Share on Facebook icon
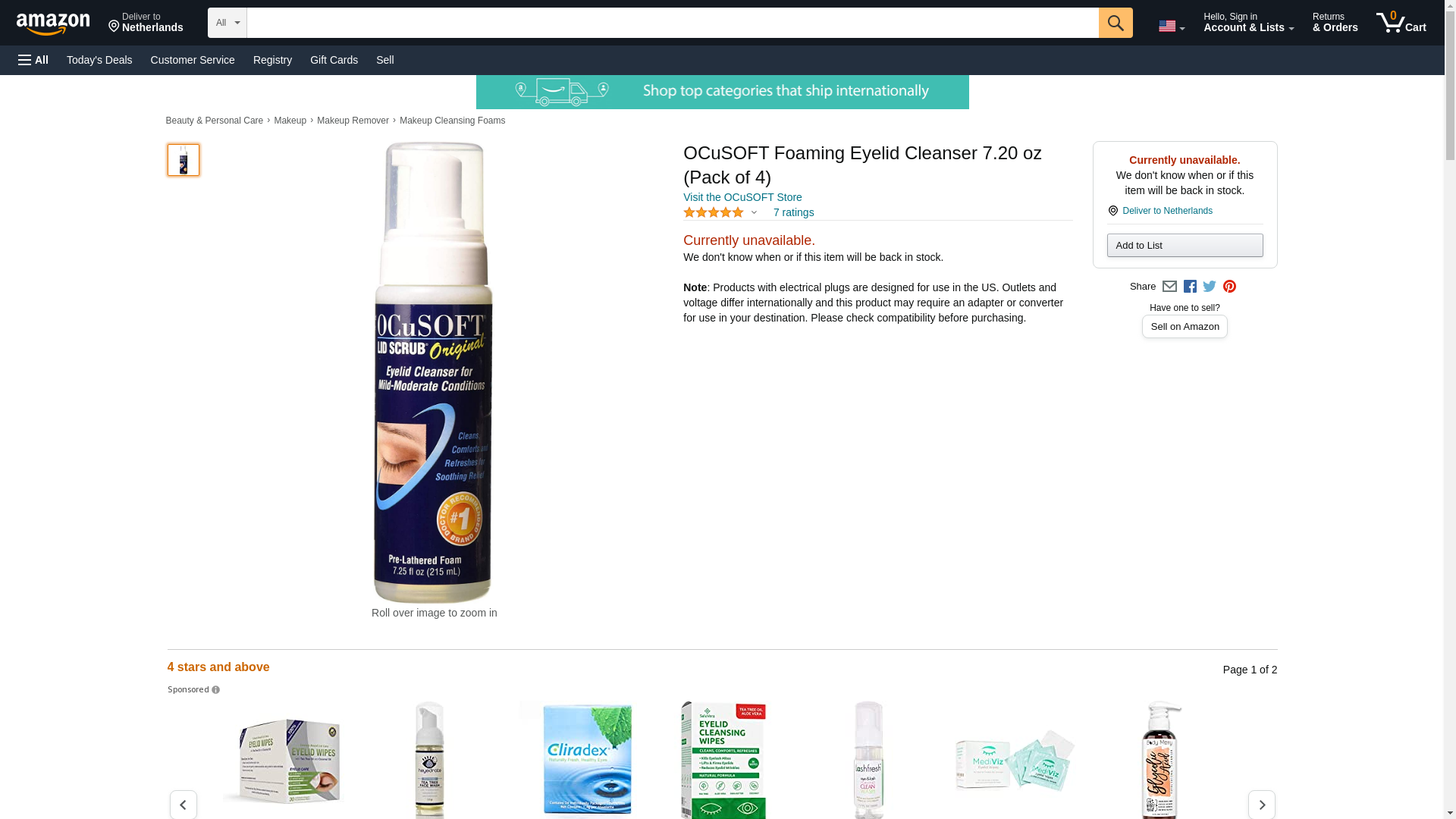 pyautogui.click(x=1189, y=287)
